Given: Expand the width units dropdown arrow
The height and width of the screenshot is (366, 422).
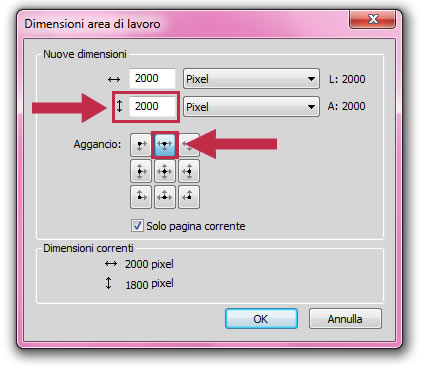Looking at the screenshot, I should coord(311,79).
